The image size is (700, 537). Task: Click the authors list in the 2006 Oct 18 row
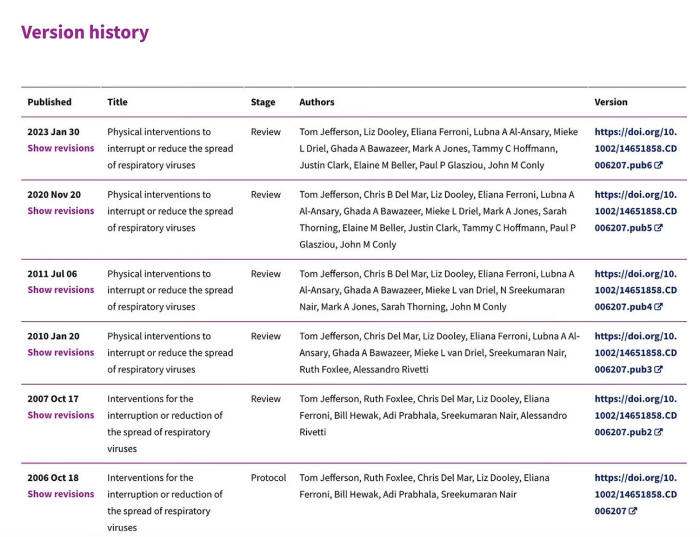pyautogui.click(x=424, y=486)
